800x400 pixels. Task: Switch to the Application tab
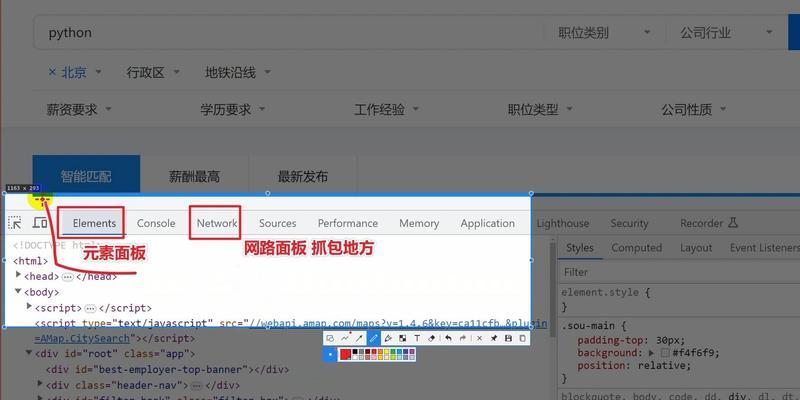488,223
